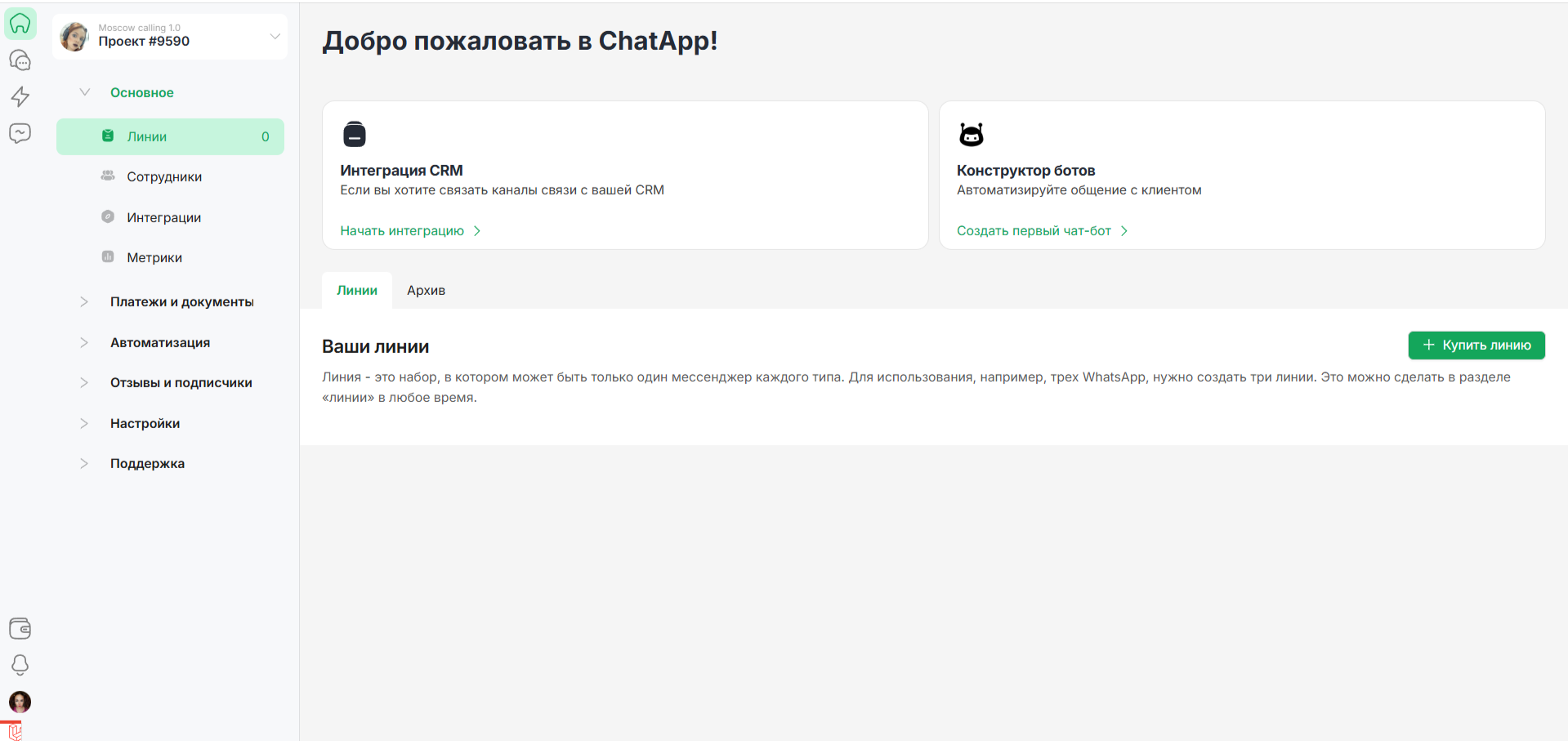This screenshot has width=1568, height=745.
Task: Open the user profile avatar at bottom
Action: (x=20, y=702)
